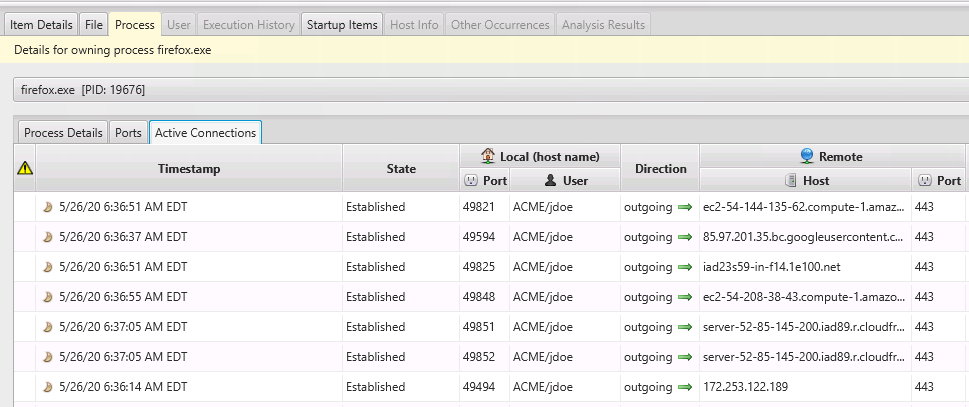Sort by the Direction column header

[660, 169]
